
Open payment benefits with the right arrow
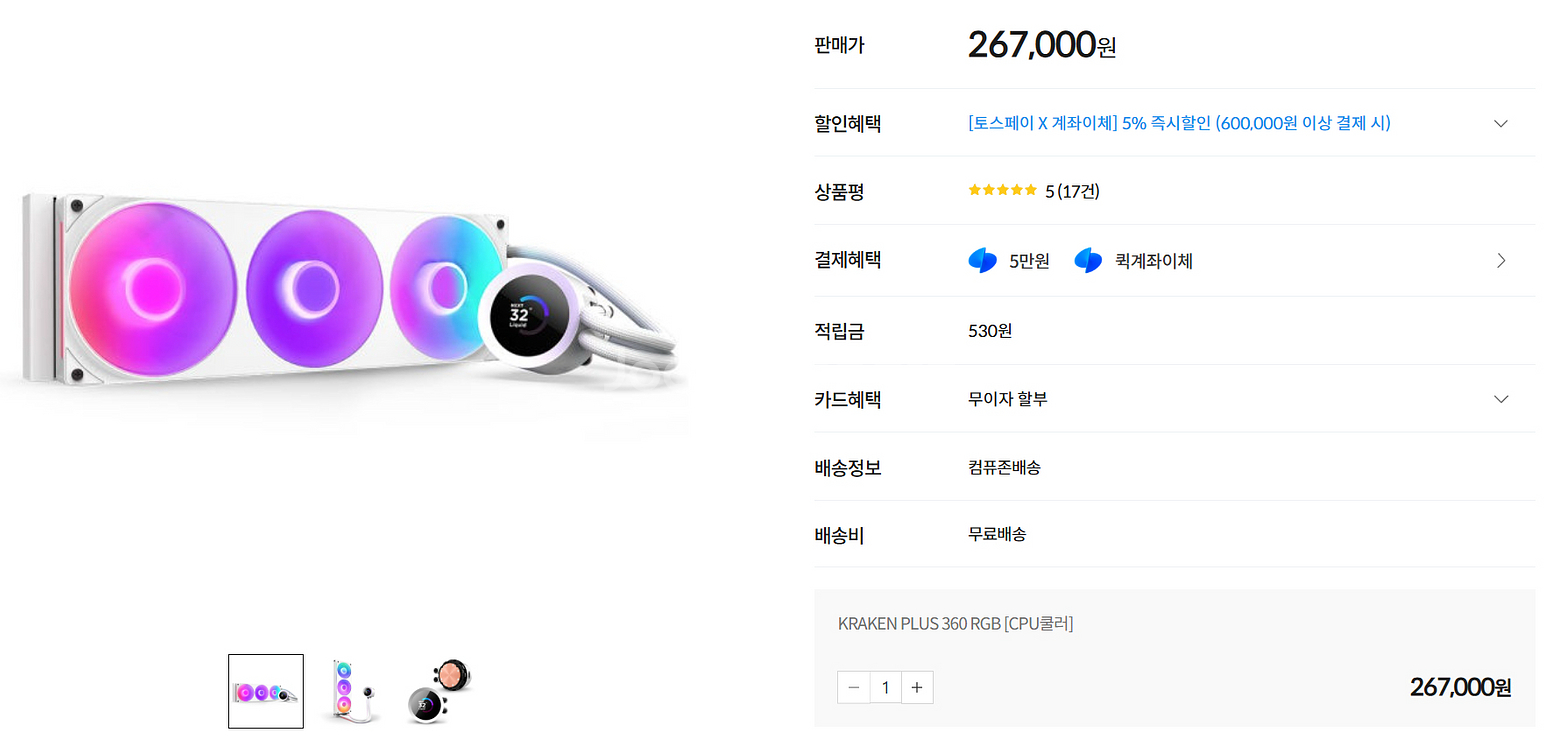pyautogui.click(x=1500, y=261)
